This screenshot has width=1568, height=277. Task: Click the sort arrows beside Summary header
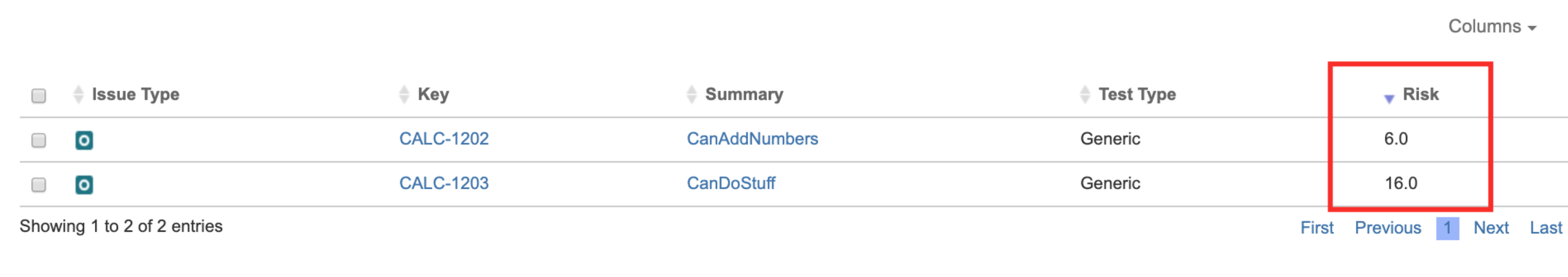(691, 94)
